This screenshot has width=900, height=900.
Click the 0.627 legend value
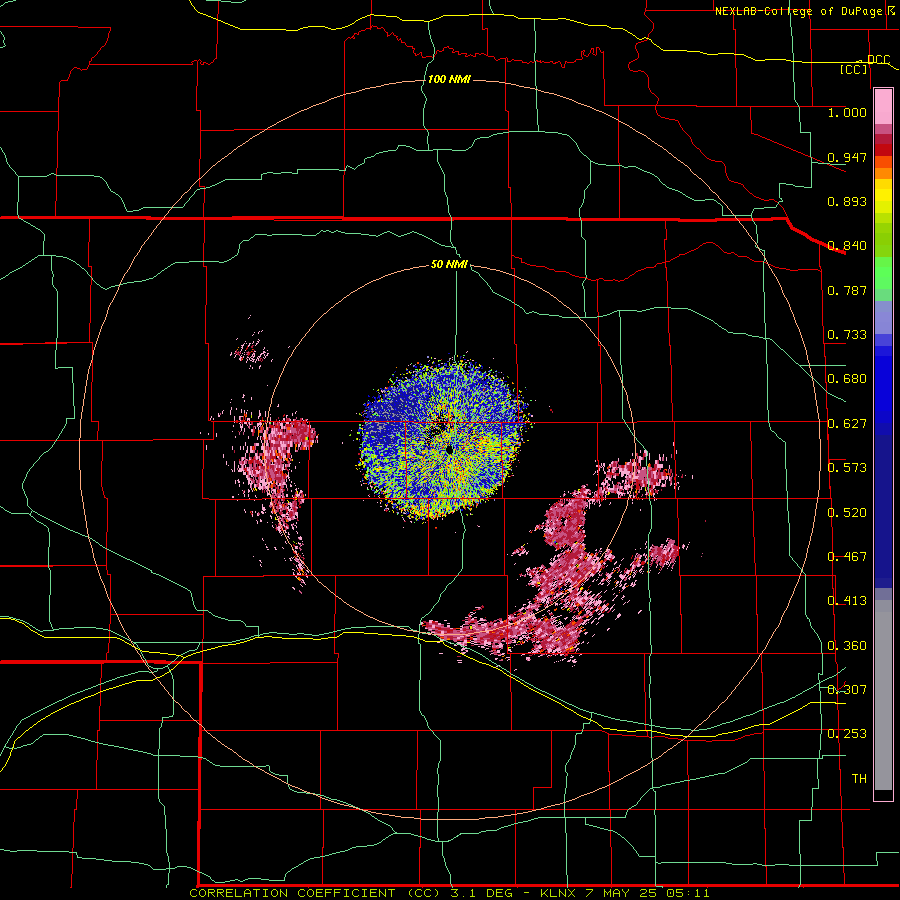tap(847, 424)
